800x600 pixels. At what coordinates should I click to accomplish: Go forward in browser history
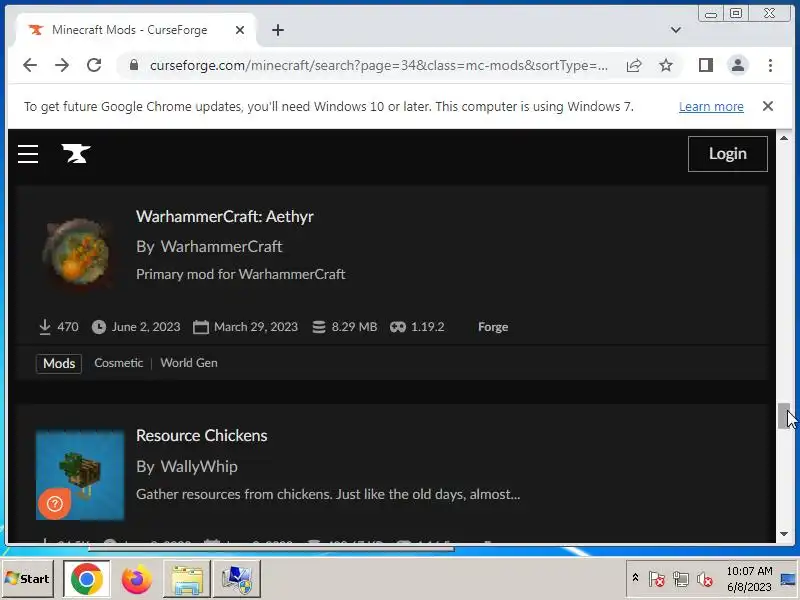[62, 65]
